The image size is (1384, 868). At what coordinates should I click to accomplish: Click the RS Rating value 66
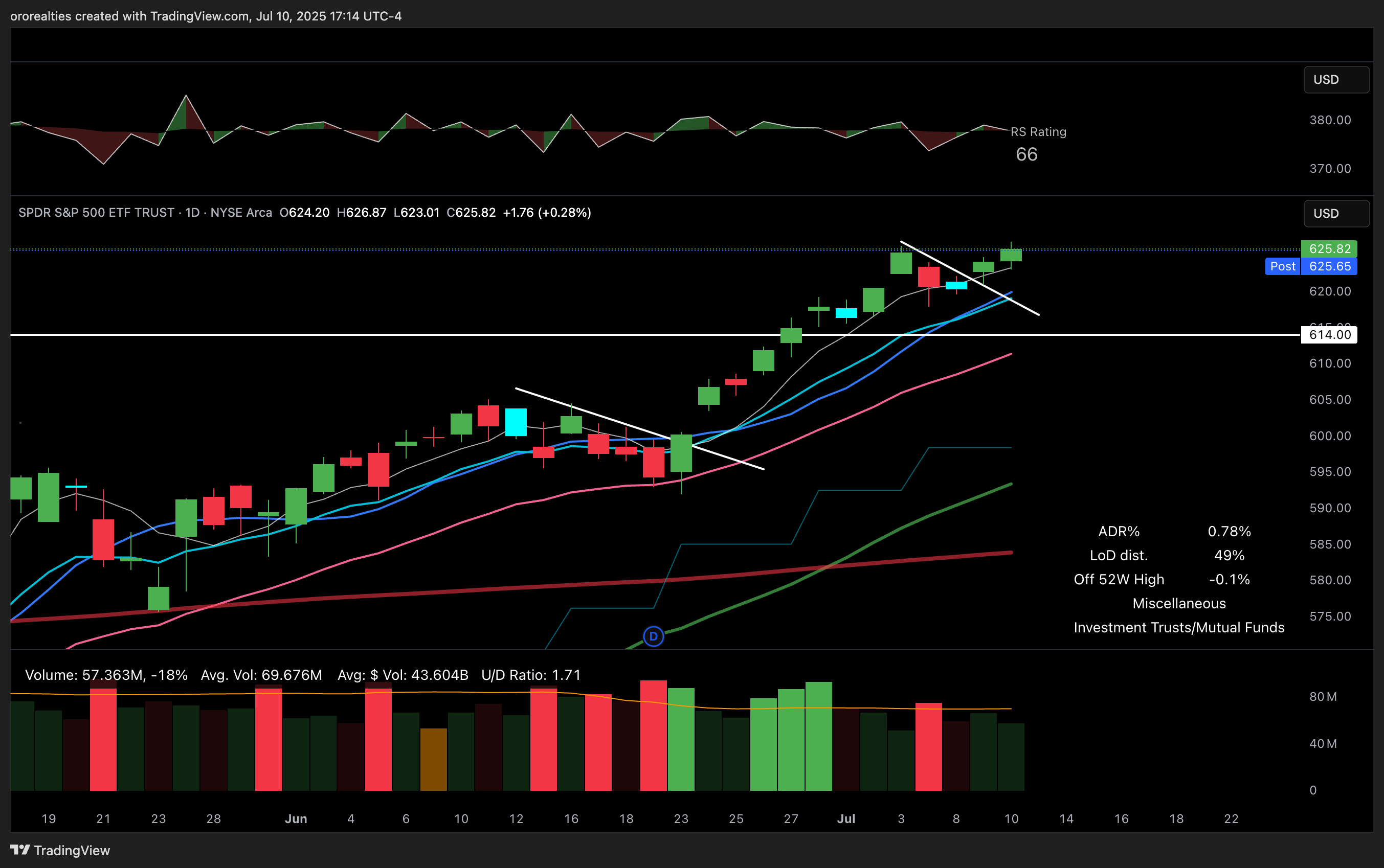coord(1027,154)
